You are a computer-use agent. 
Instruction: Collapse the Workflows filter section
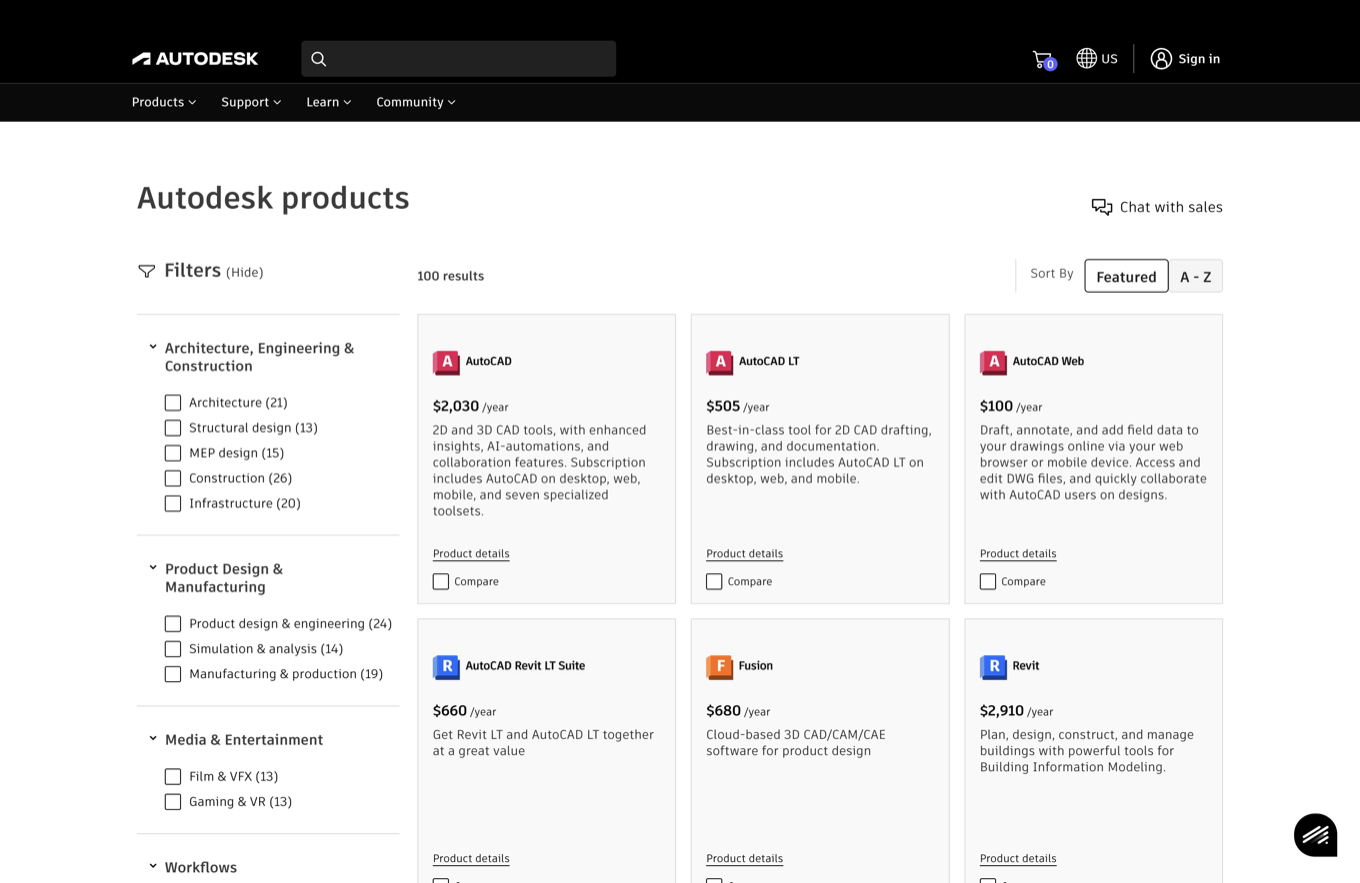153,866
